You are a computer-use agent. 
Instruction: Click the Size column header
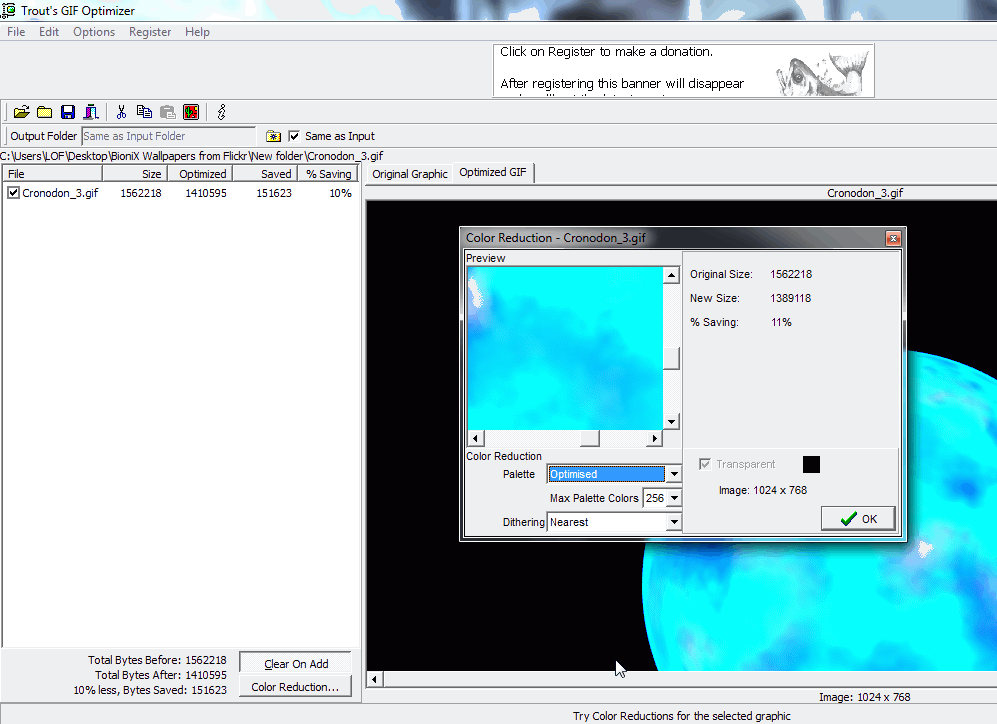[135, 174]
